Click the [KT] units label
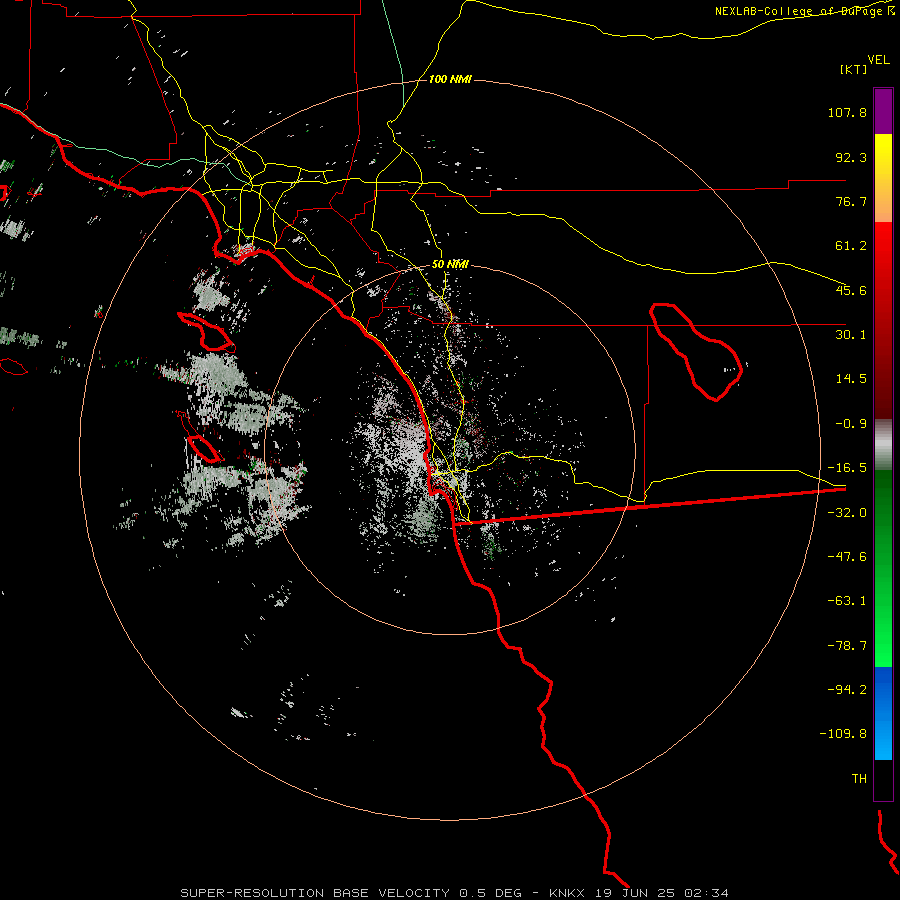The height and width of the screenshot is (900, 900). click(x=854, y=69)
